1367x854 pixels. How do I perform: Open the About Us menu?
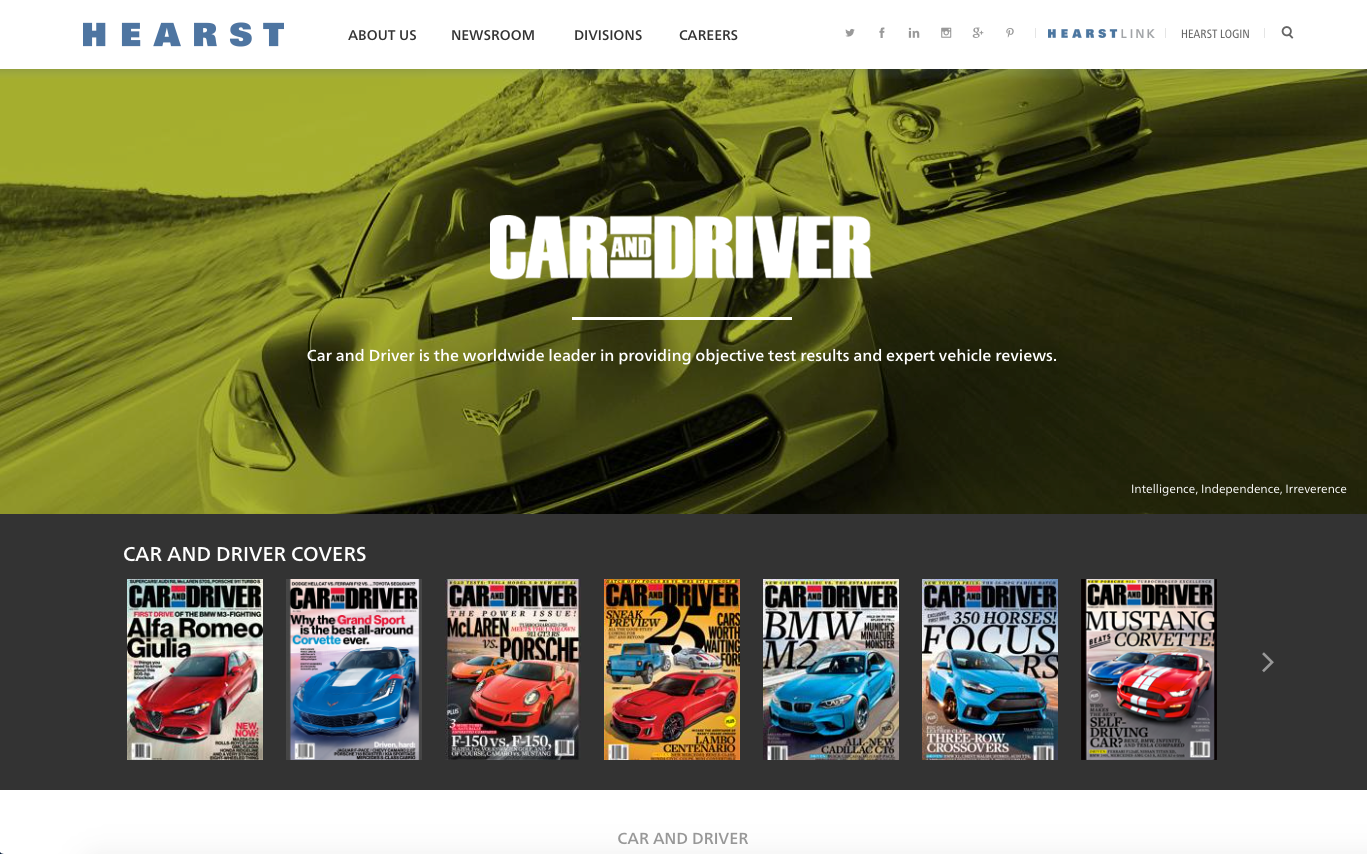coord(382,35)
